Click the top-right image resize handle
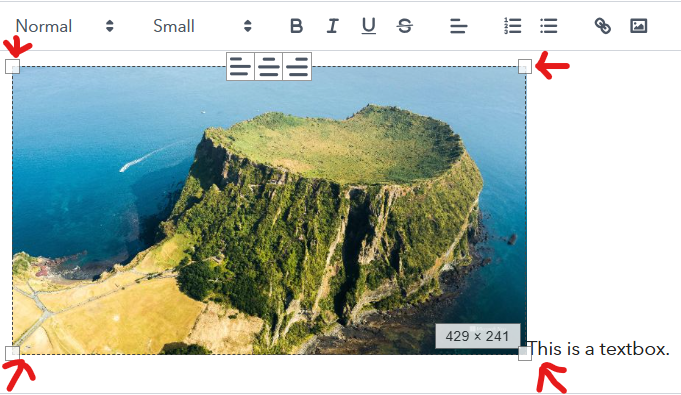 pos(525,66)
